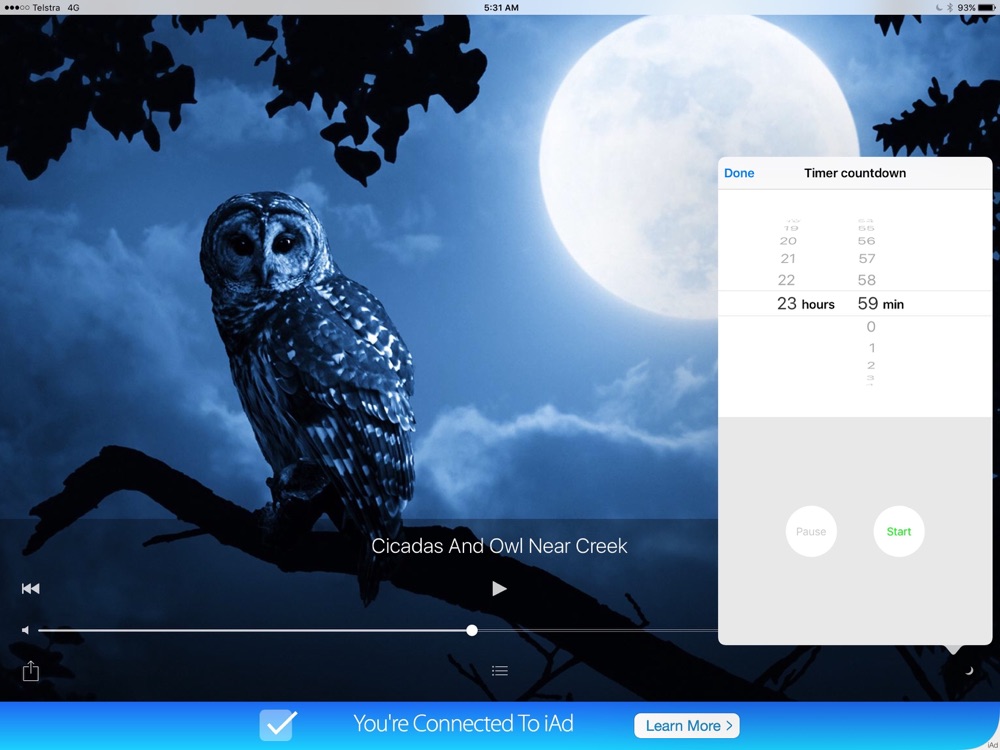The height and width of the screenshot is (750, 1000).
Task: Select 58 in the minutes picker
Action: [x=867, y=280]
